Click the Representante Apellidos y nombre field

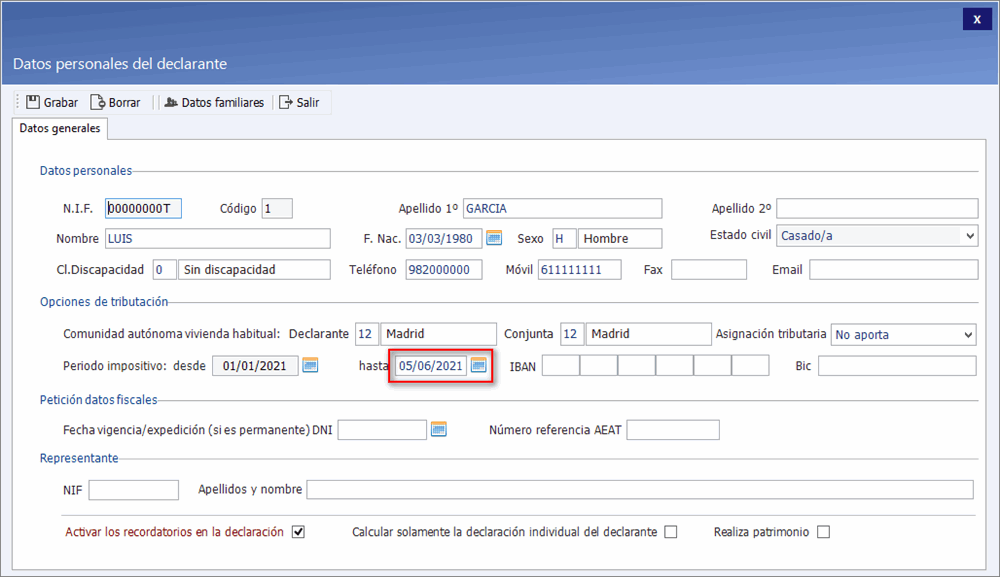pos(639,489)
